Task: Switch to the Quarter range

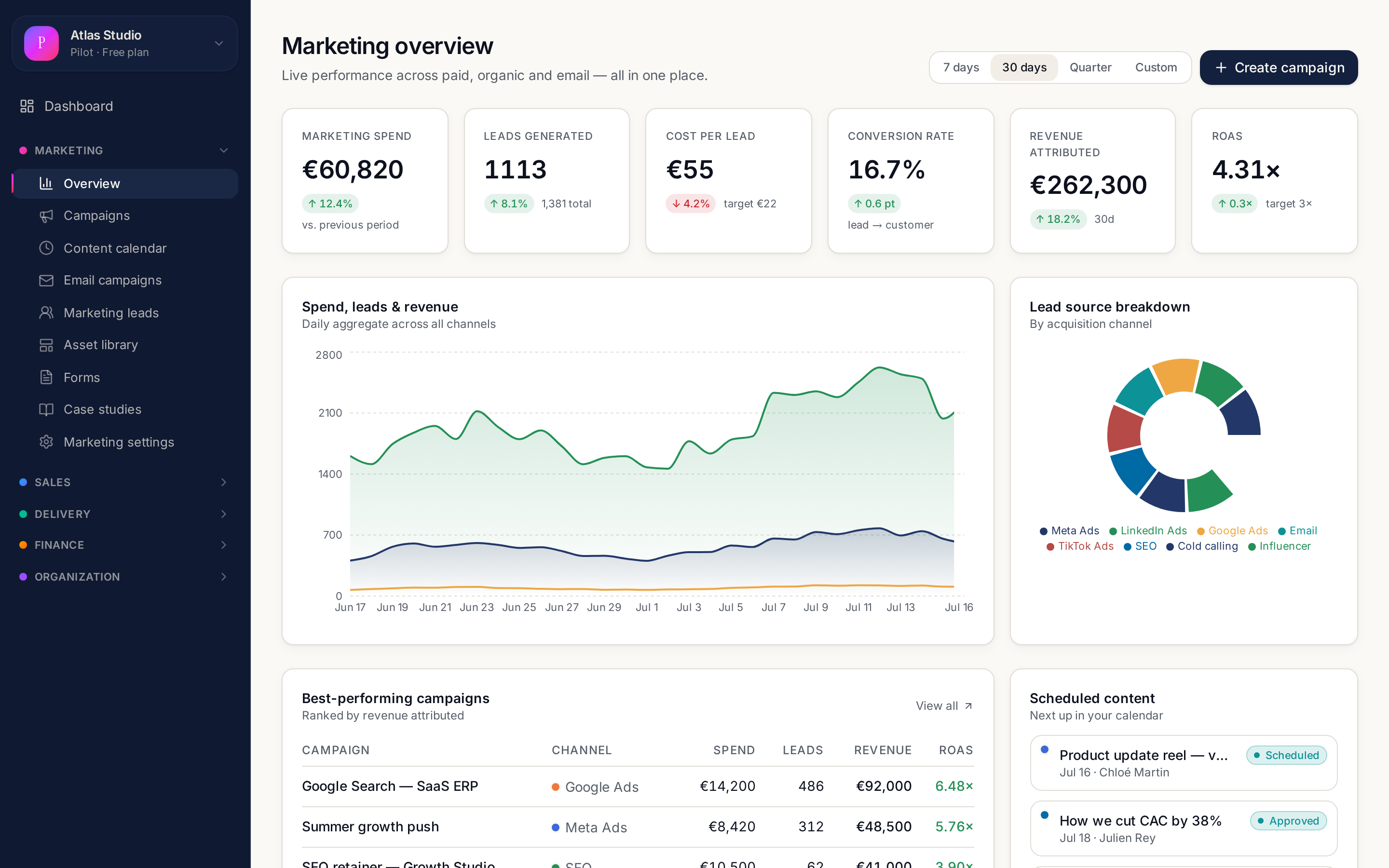Action: [x=1090, y=68]
